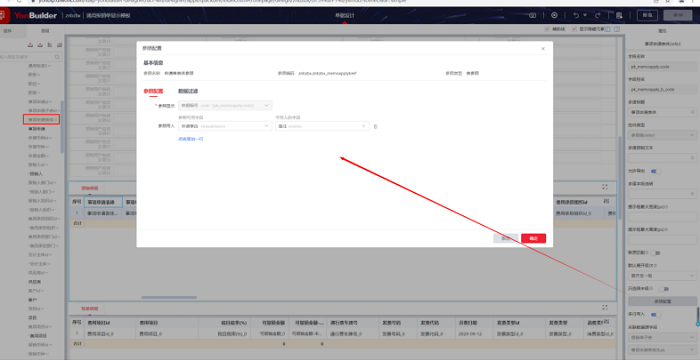The image size is (700, 361).
Task: Click the popup max height input
Action: [662, 240]
